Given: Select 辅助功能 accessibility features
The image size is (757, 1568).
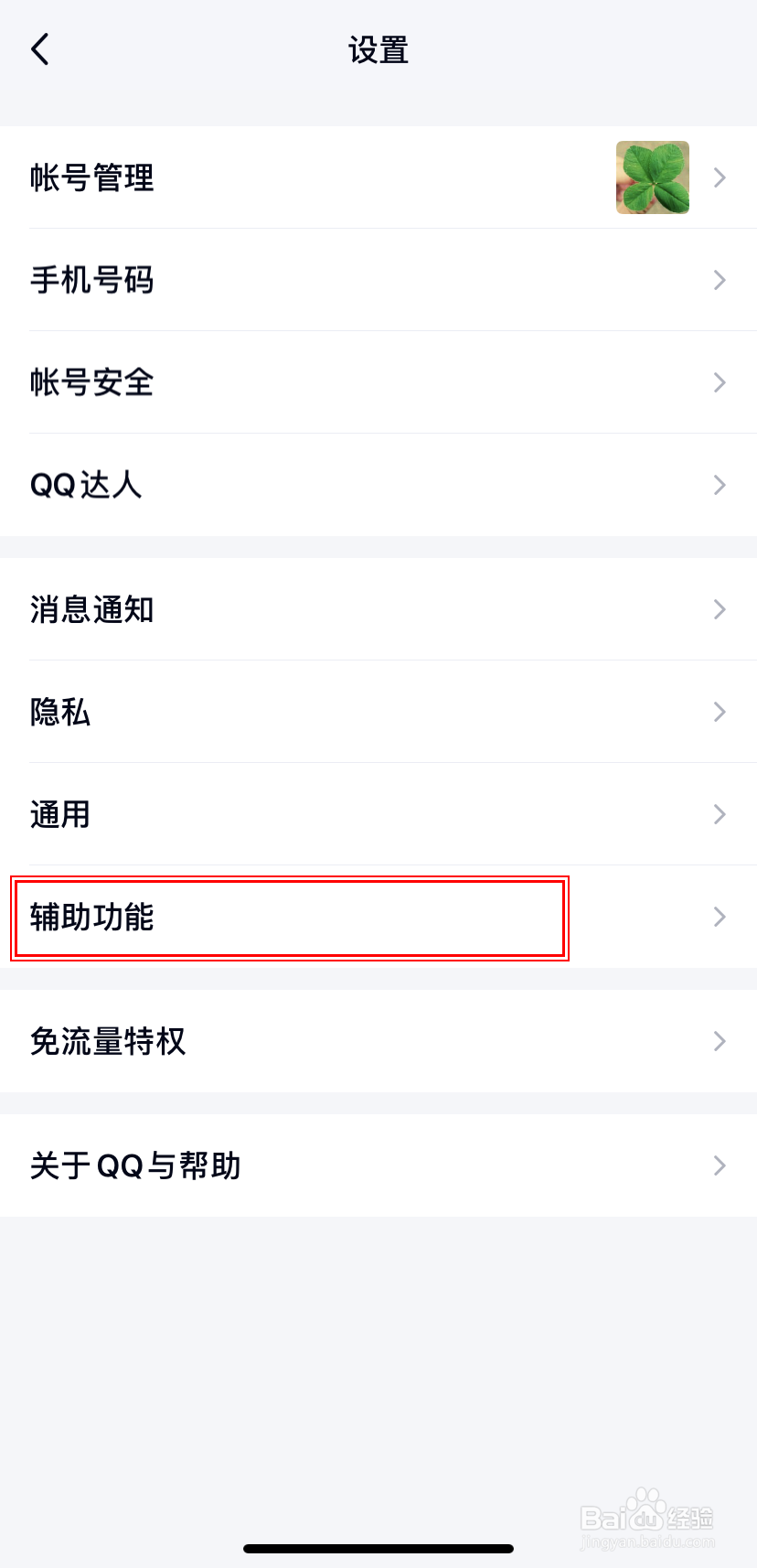Looking at the screenshot, I should tap(91, 917).
